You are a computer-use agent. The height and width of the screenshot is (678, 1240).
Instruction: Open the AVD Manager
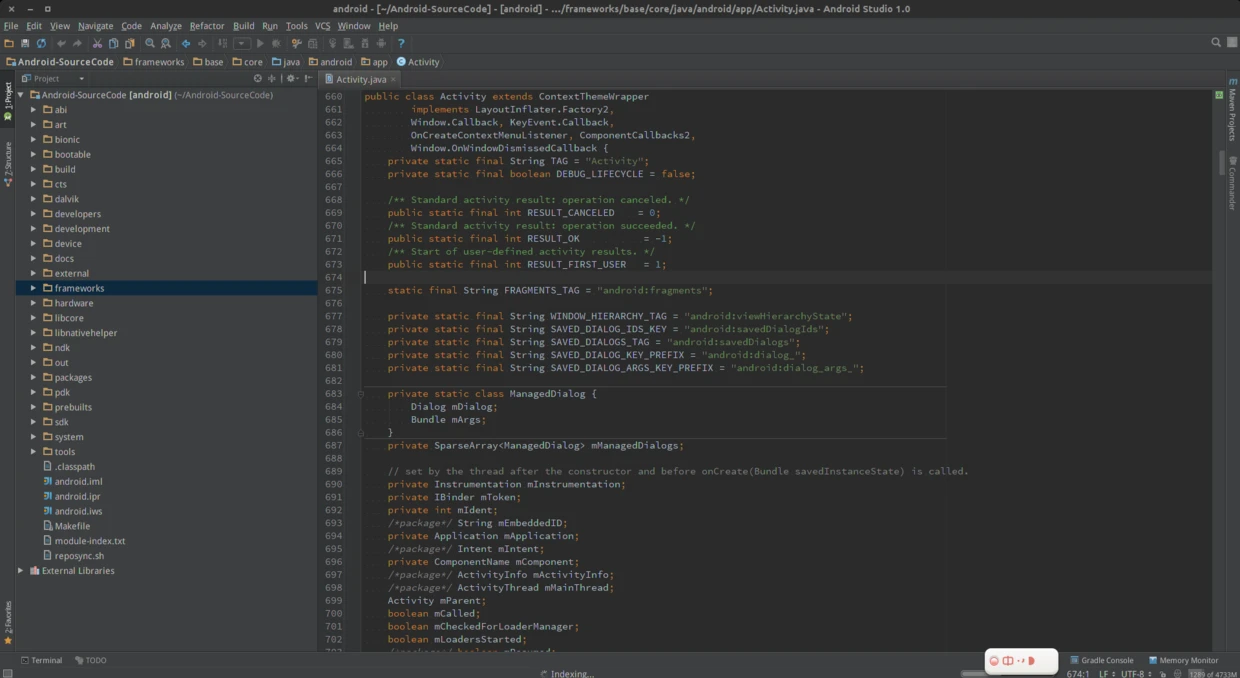pyautogui.click(x=347, y=43)
